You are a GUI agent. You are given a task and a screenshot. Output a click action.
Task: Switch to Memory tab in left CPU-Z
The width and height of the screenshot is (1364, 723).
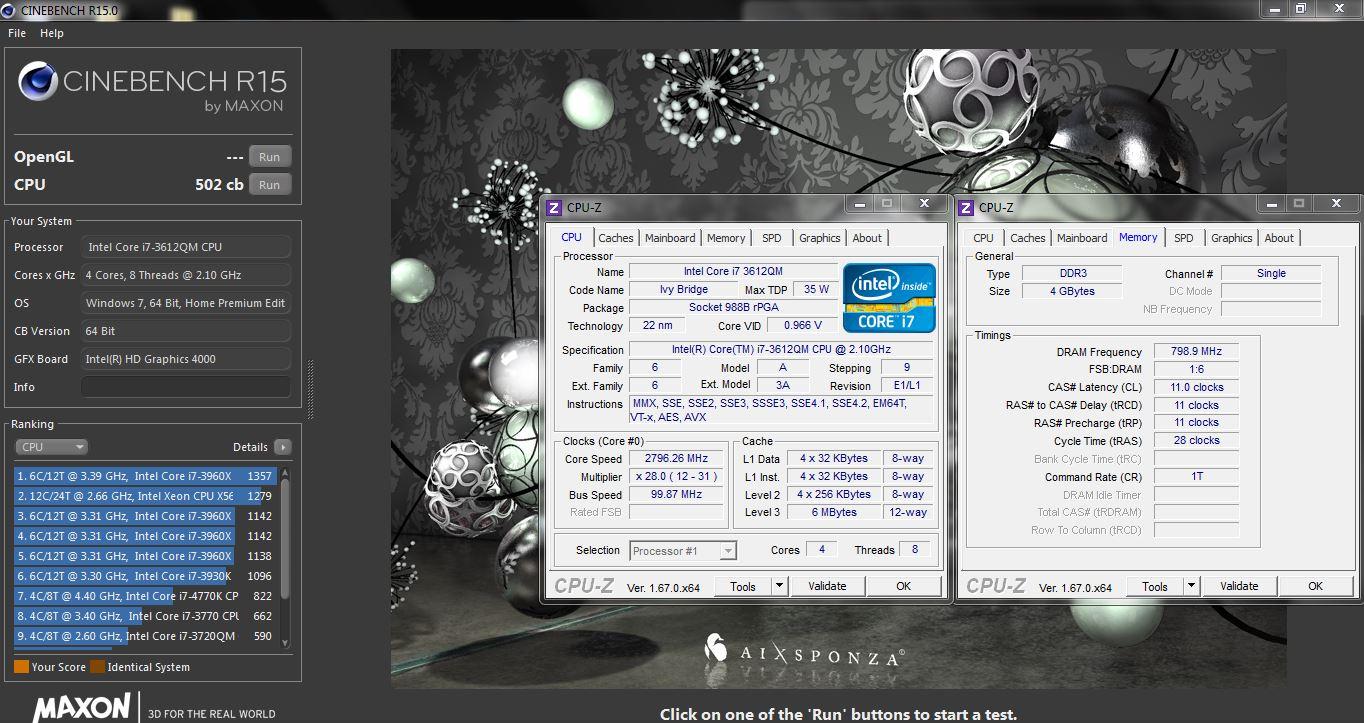[x=726, y=238]
